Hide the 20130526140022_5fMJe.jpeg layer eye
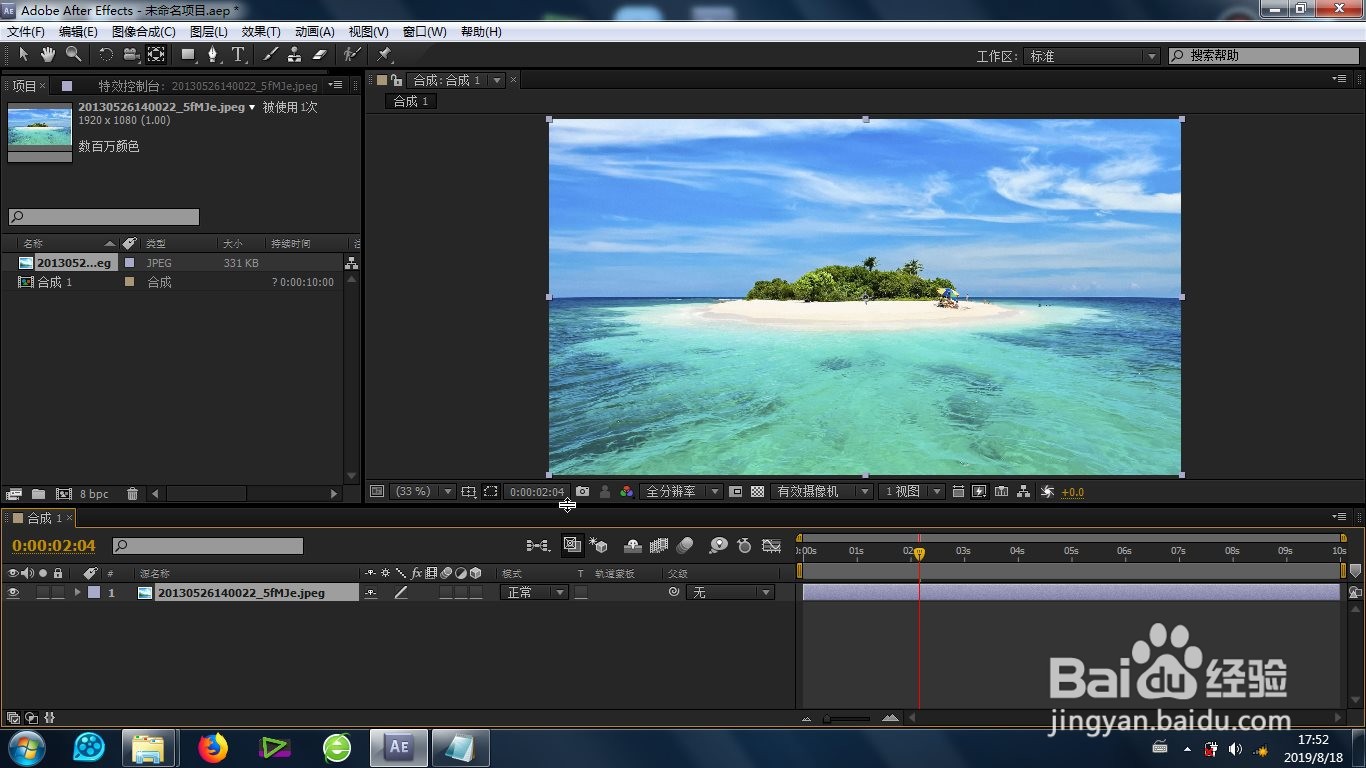This screenshot has height=768, width=1366. [x=13, y=593]
